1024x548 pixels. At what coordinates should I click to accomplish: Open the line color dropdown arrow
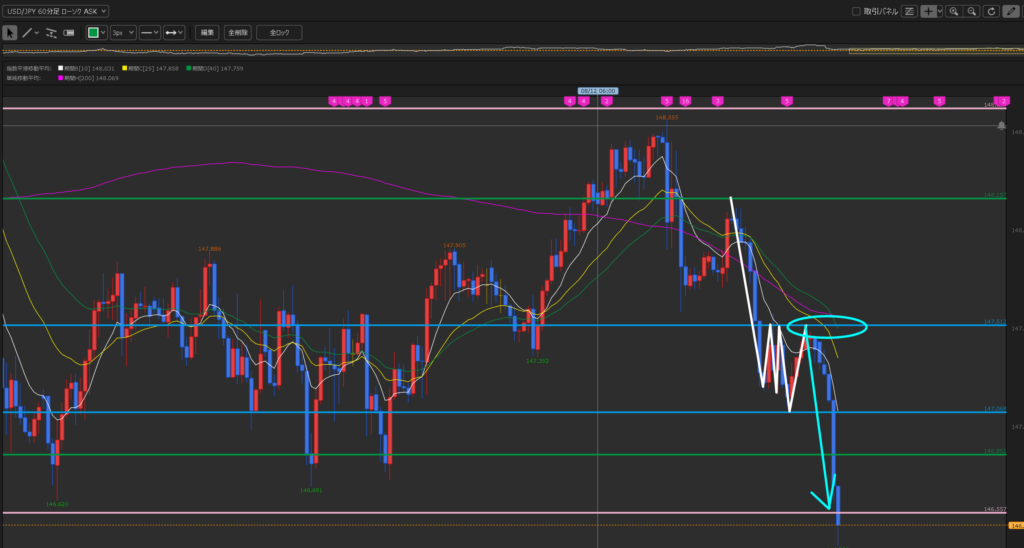[x=103, y=33]
